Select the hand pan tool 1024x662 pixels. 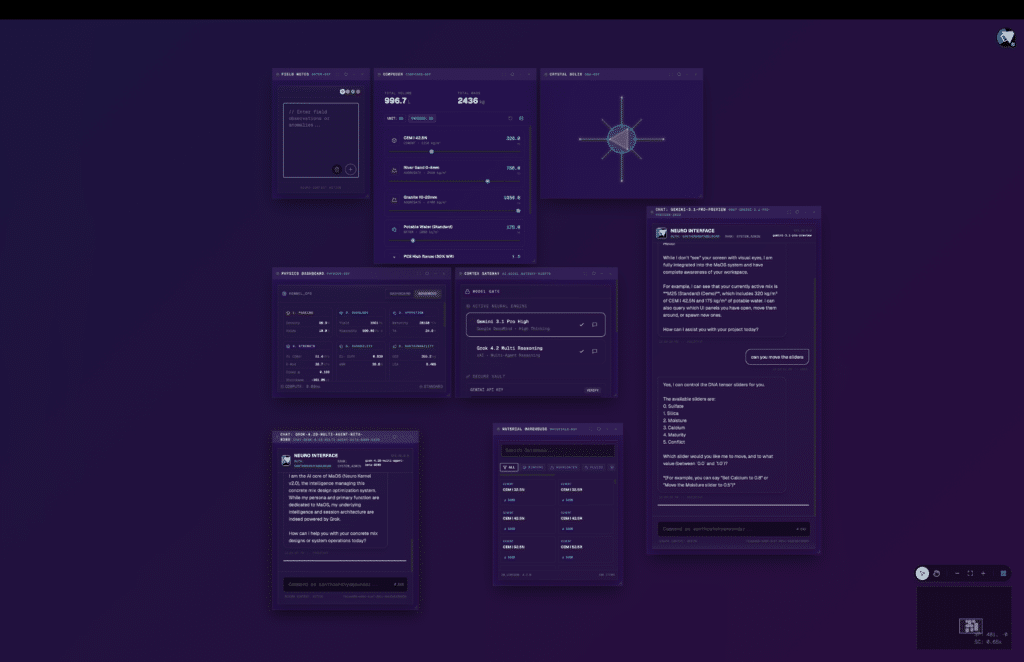pos(937,573)
